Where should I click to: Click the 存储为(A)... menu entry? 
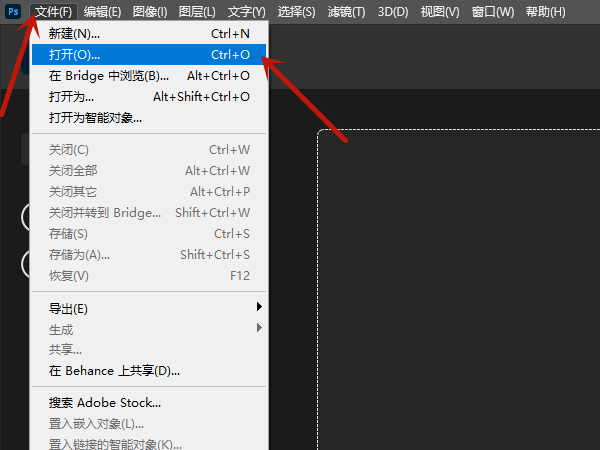[x=149, y=254]
